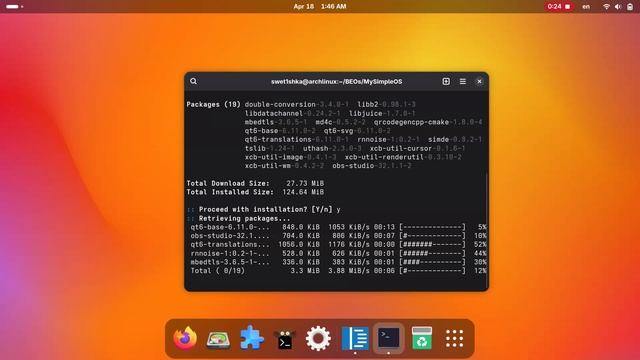
Task: Stop the screen recording at 0:24
Action: (559, 7)
